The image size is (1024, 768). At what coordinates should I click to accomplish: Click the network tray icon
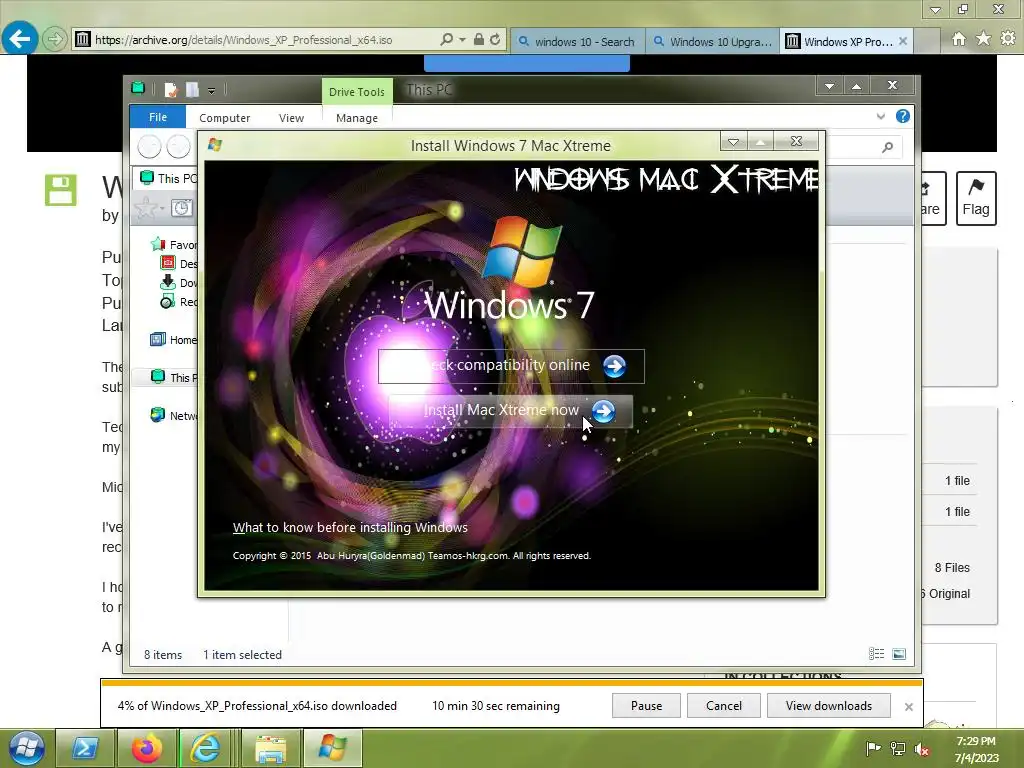tap(897, 748)
